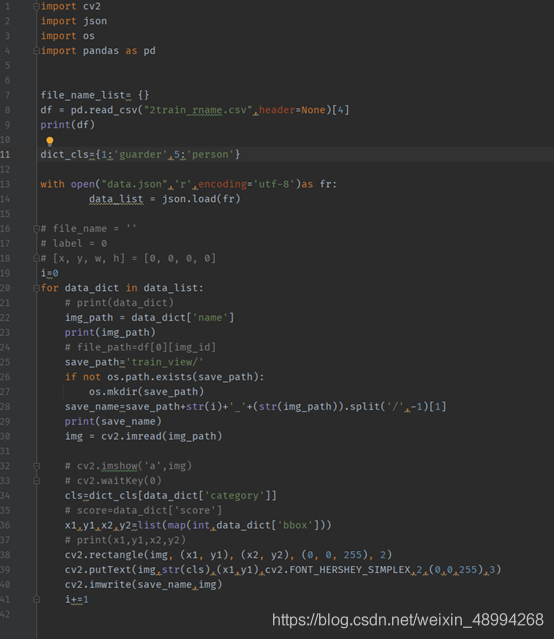Image resolution: width=554 pixels, height=639 pixels.
Task: Click fold marker beside '# cv2.waitKey(0)' comment
Action: click(x=36, y=481)
